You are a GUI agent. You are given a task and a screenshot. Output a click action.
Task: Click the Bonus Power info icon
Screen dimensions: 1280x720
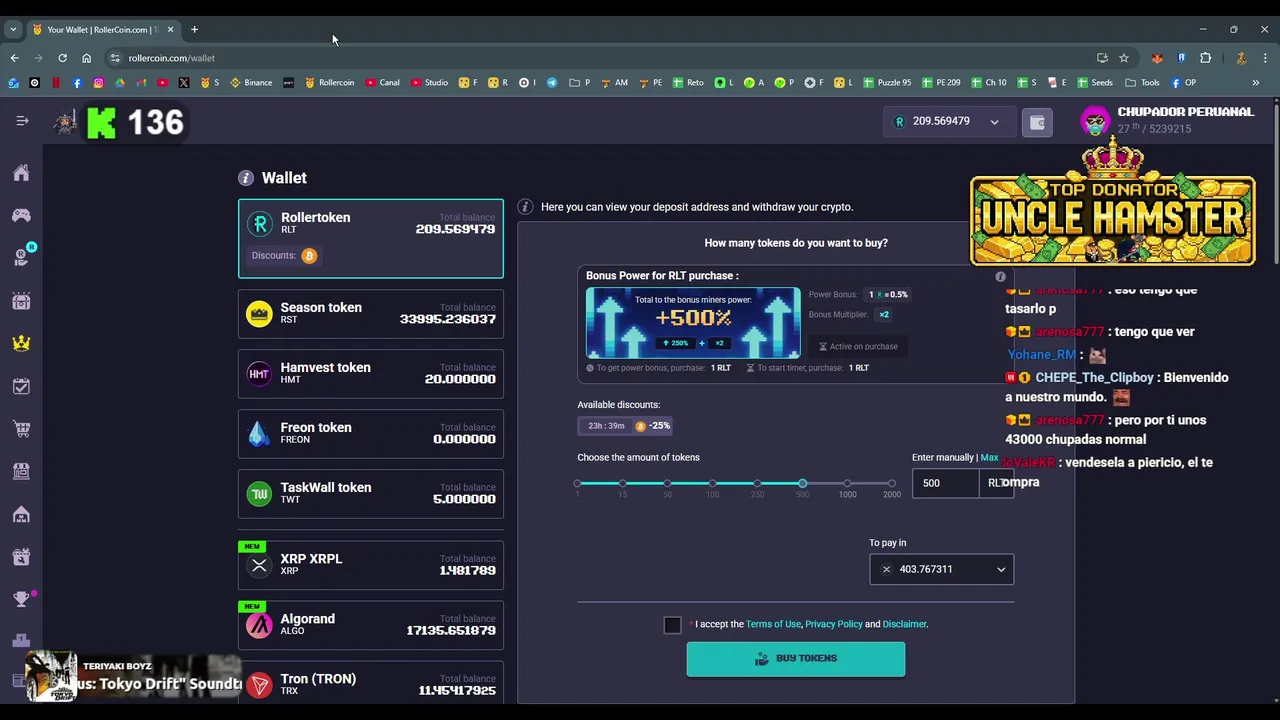click(x=1000, y=277)
